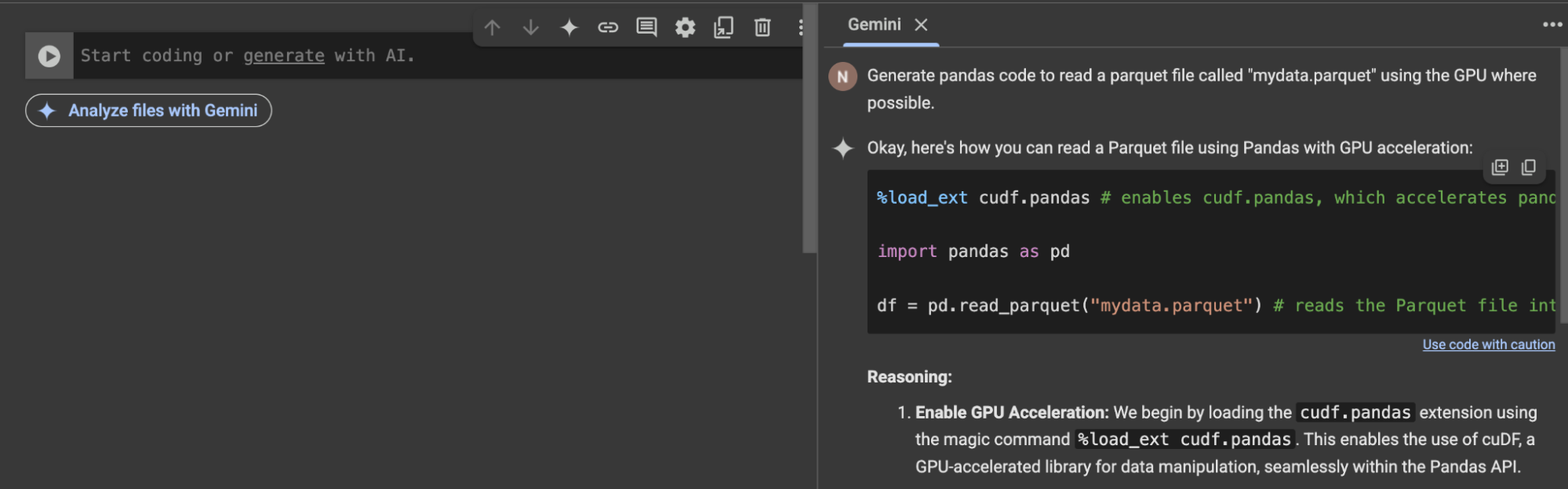Select the Gemini tab
The image size is (1568, 489).
[x=874, y=25]
